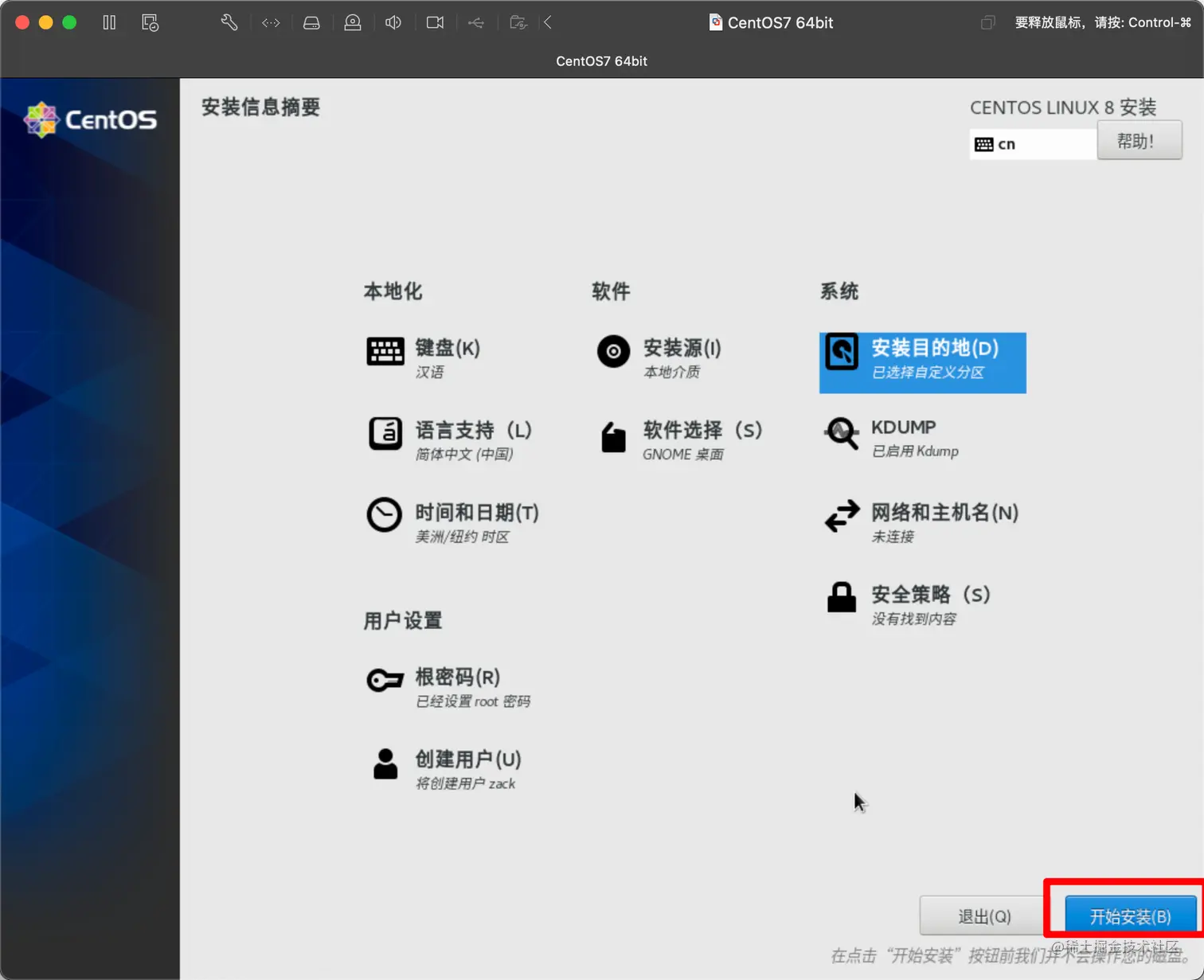
Task: Click the camera device toolbar icon
Action: point(435,22)
